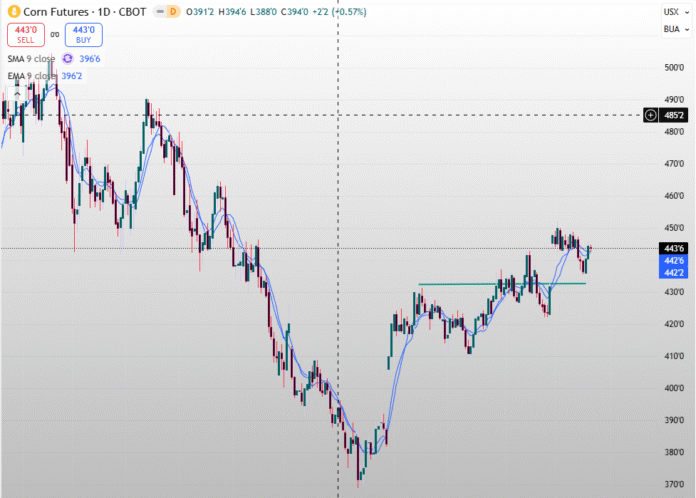Viewport: 696px width, 498px height.
Task: Click the SMA indicator refresh icon
Action: pyautogui.click(x=67, y=59)
